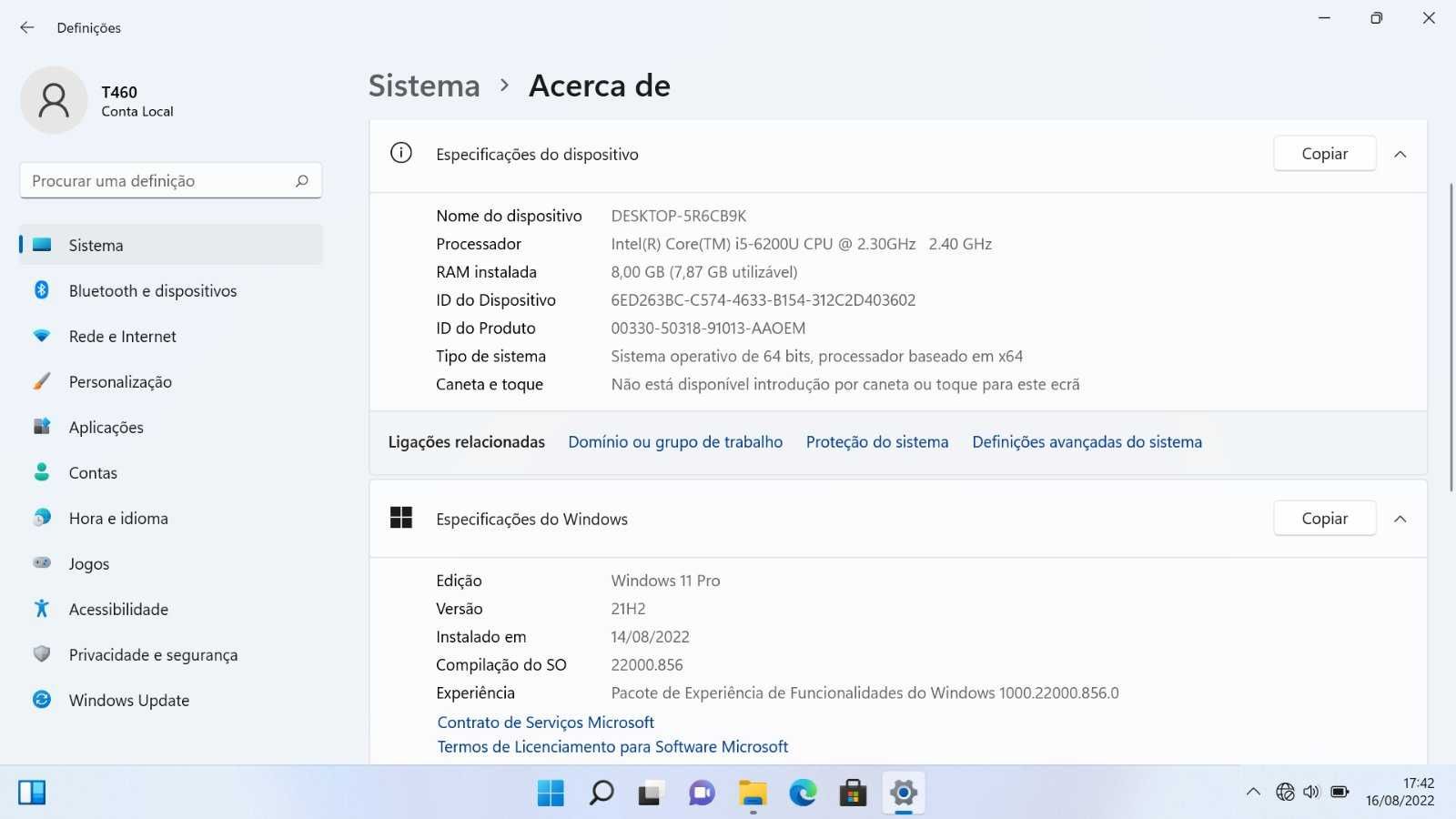The image size is (1456, 819).
Task: Open Domínio ou grupo de trabalho link
Action: tap(675, 442)
